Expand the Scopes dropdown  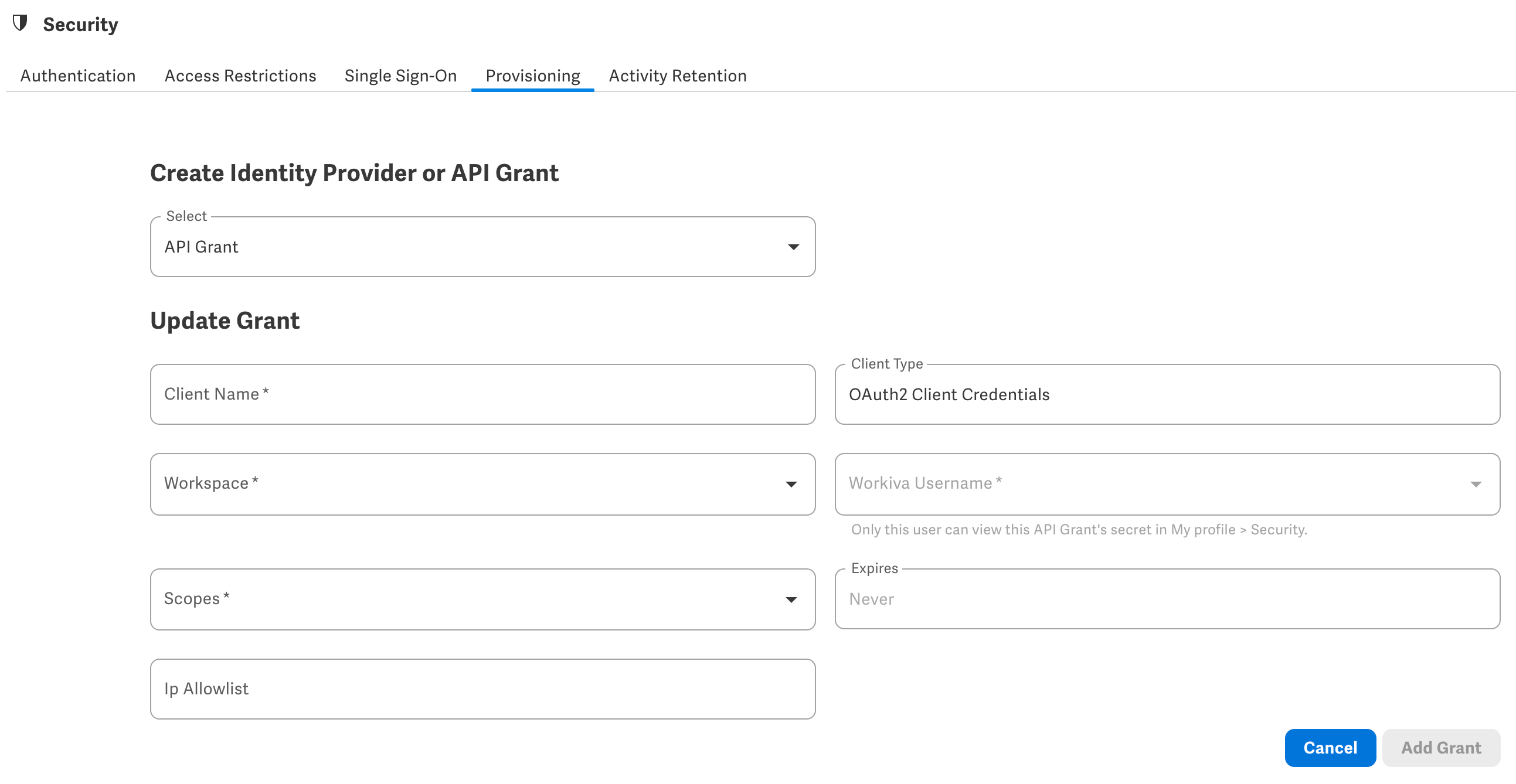(x=482, y=599)
